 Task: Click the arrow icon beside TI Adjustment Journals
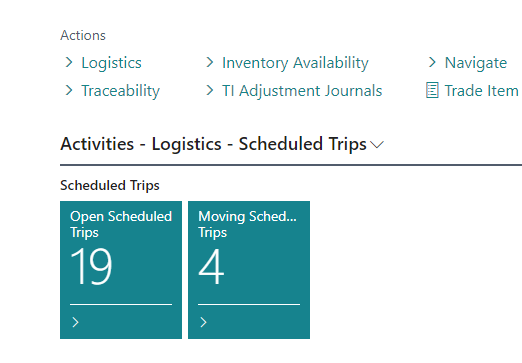click(210, 90)
